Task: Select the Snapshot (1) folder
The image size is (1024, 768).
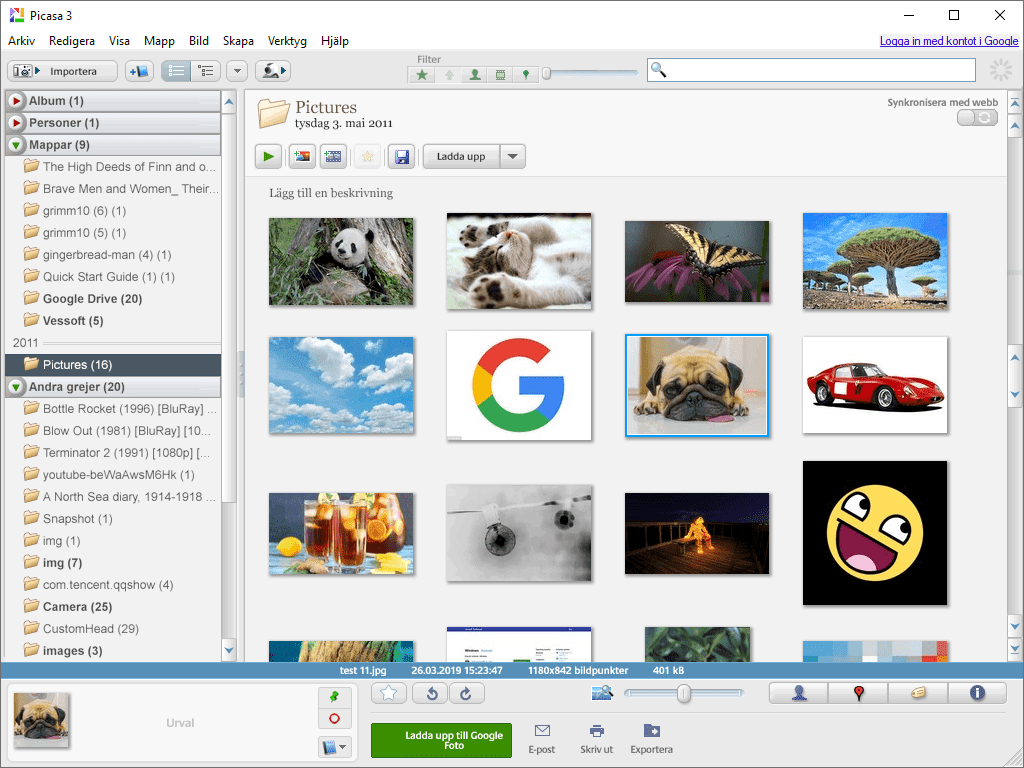Action: [x=77, y=519]
